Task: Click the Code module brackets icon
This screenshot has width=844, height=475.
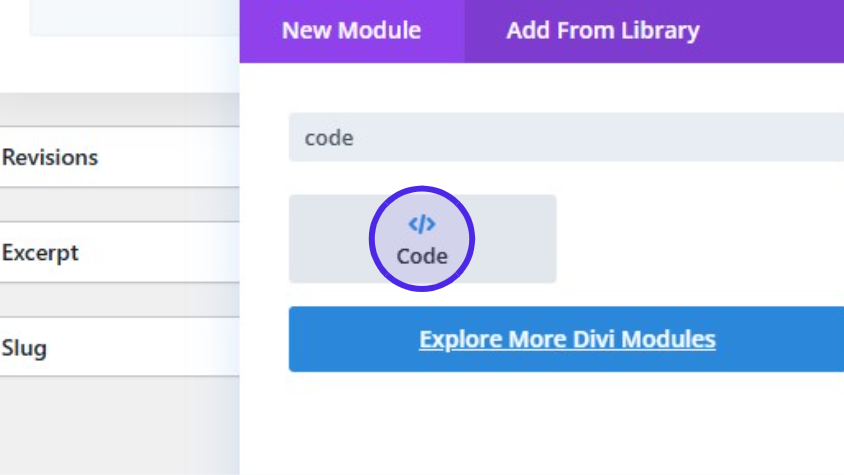Action: (422, 224)
